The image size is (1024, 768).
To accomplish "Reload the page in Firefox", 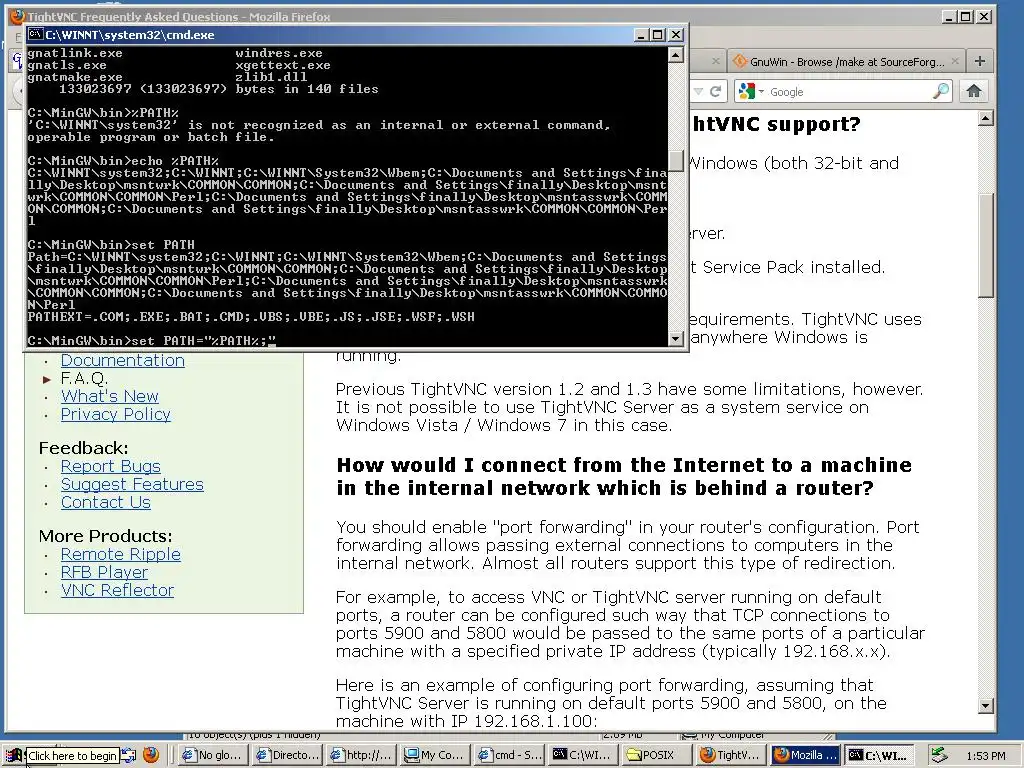I will click(x=715, y=91).
